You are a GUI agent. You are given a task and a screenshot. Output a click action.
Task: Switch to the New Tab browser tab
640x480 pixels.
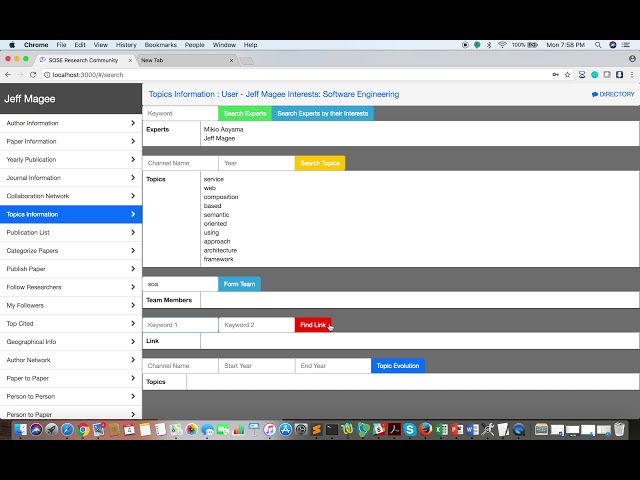[186, 60]
